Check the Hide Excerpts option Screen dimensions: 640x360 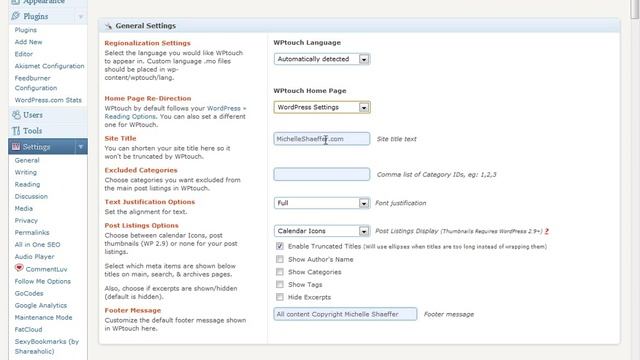tap(280, 297)
